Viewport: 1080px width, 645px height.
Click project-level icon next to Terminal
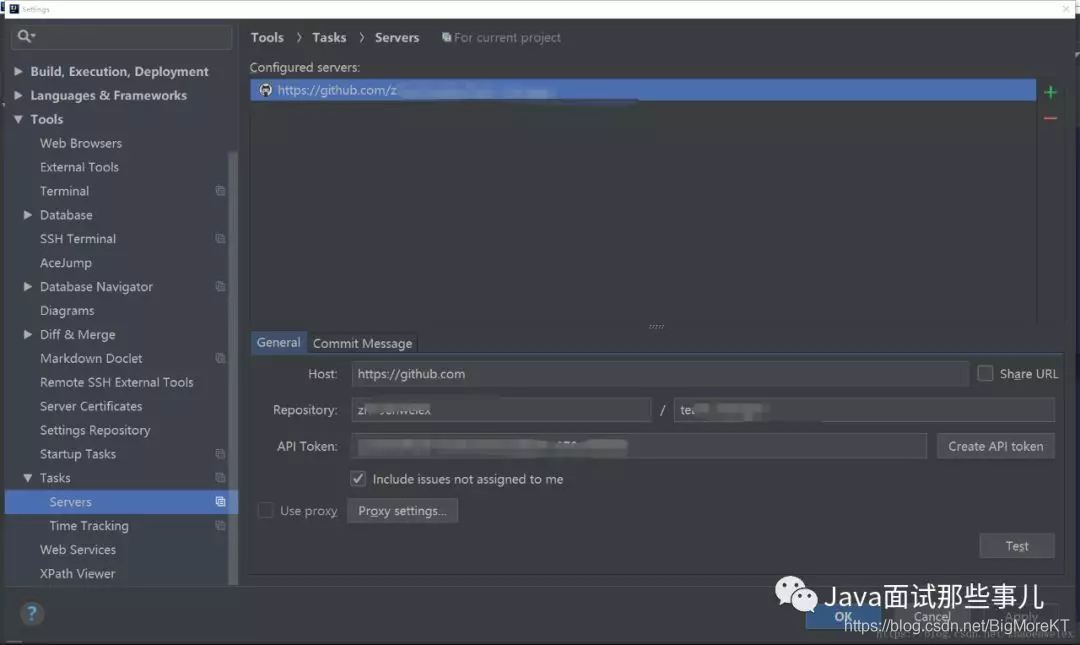coord(220,191)
